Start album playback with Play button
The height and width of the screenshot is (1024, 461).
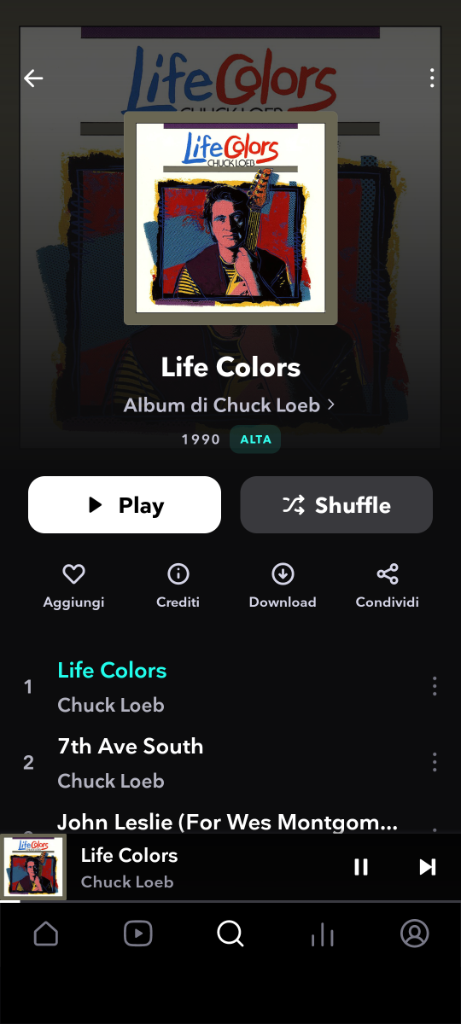coord(125,505)
